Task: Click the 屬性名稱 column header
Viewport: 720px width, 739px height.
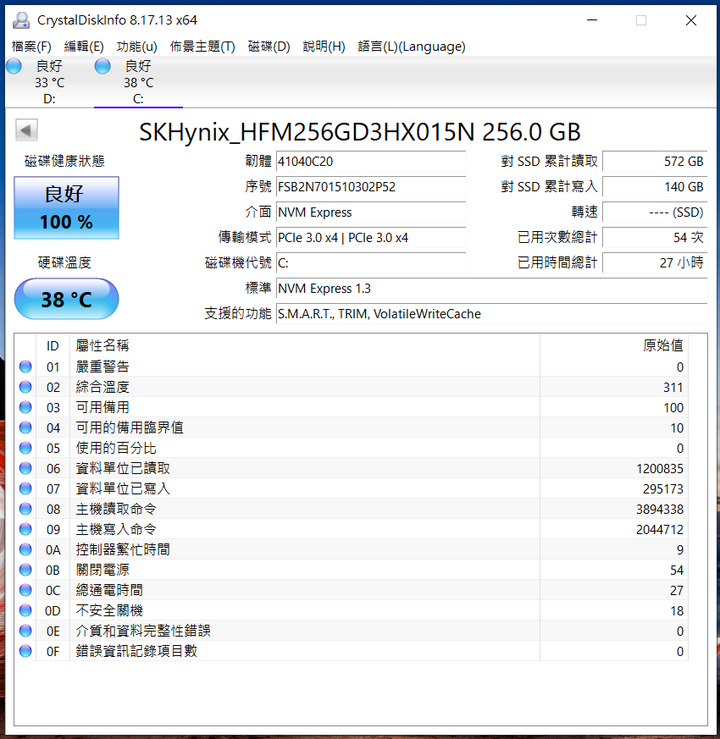Action: tap(305, 346)
